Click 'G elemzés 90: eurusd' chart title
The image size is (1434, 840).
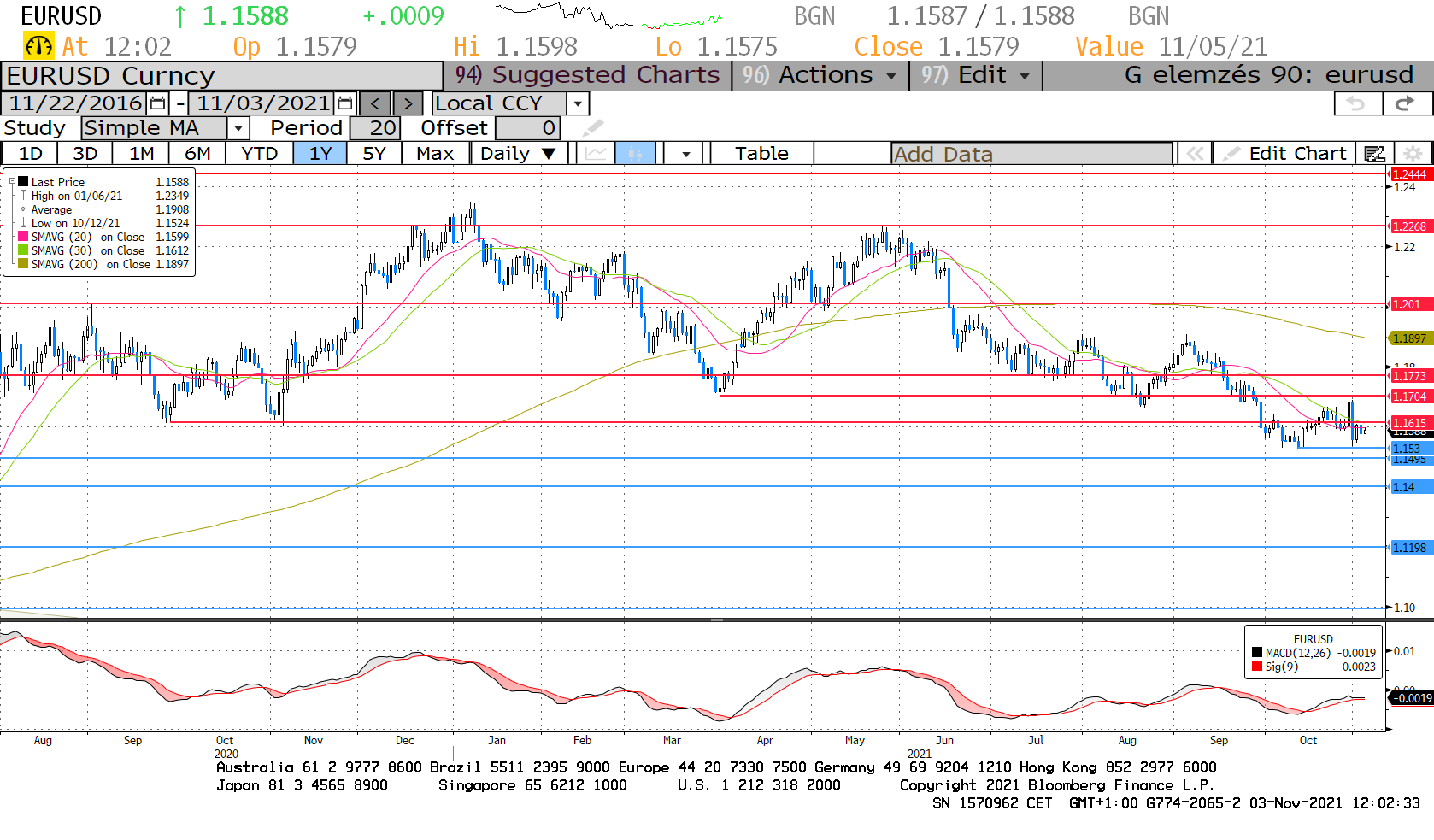pyautogui.click(x=1268, y=75)
